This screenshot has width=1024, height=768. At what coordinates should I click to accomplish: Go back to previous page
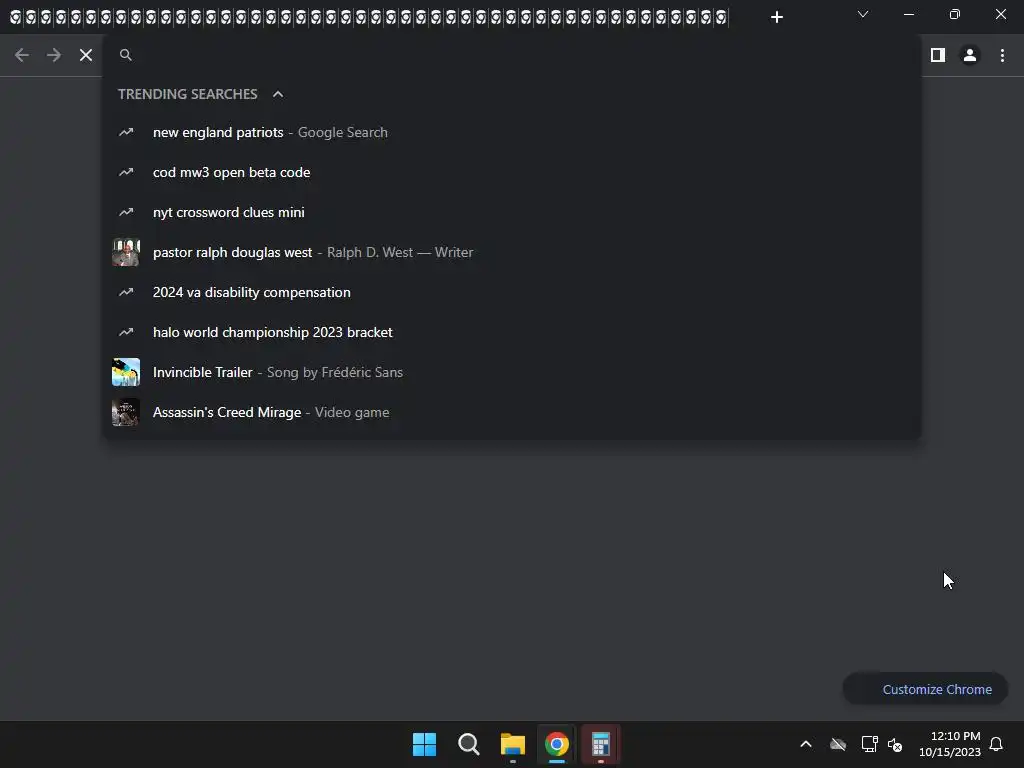(22, 55)
